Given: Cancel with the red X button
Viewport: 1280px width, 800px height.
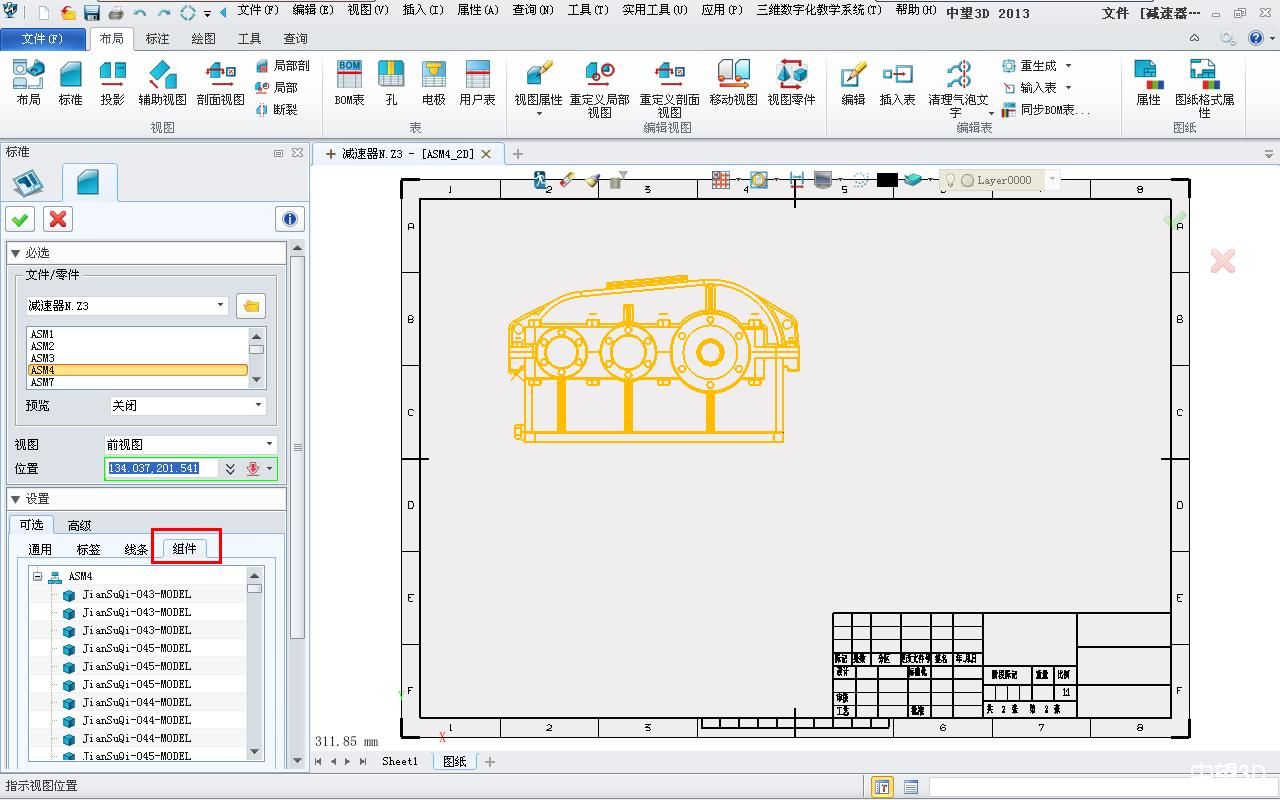Looking at the screenshot, I should click(x=58, y=219).
